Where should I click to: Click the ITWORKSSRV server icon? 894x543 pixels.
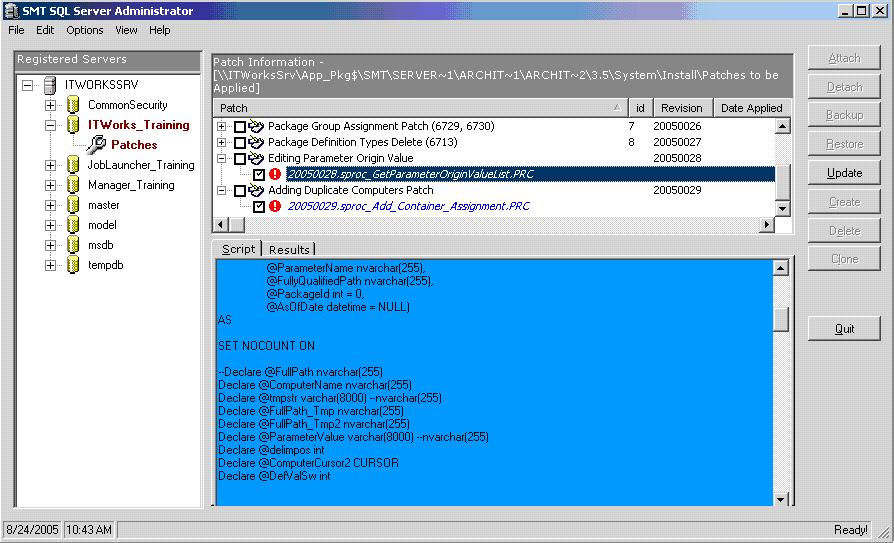(x=50, y=85)
